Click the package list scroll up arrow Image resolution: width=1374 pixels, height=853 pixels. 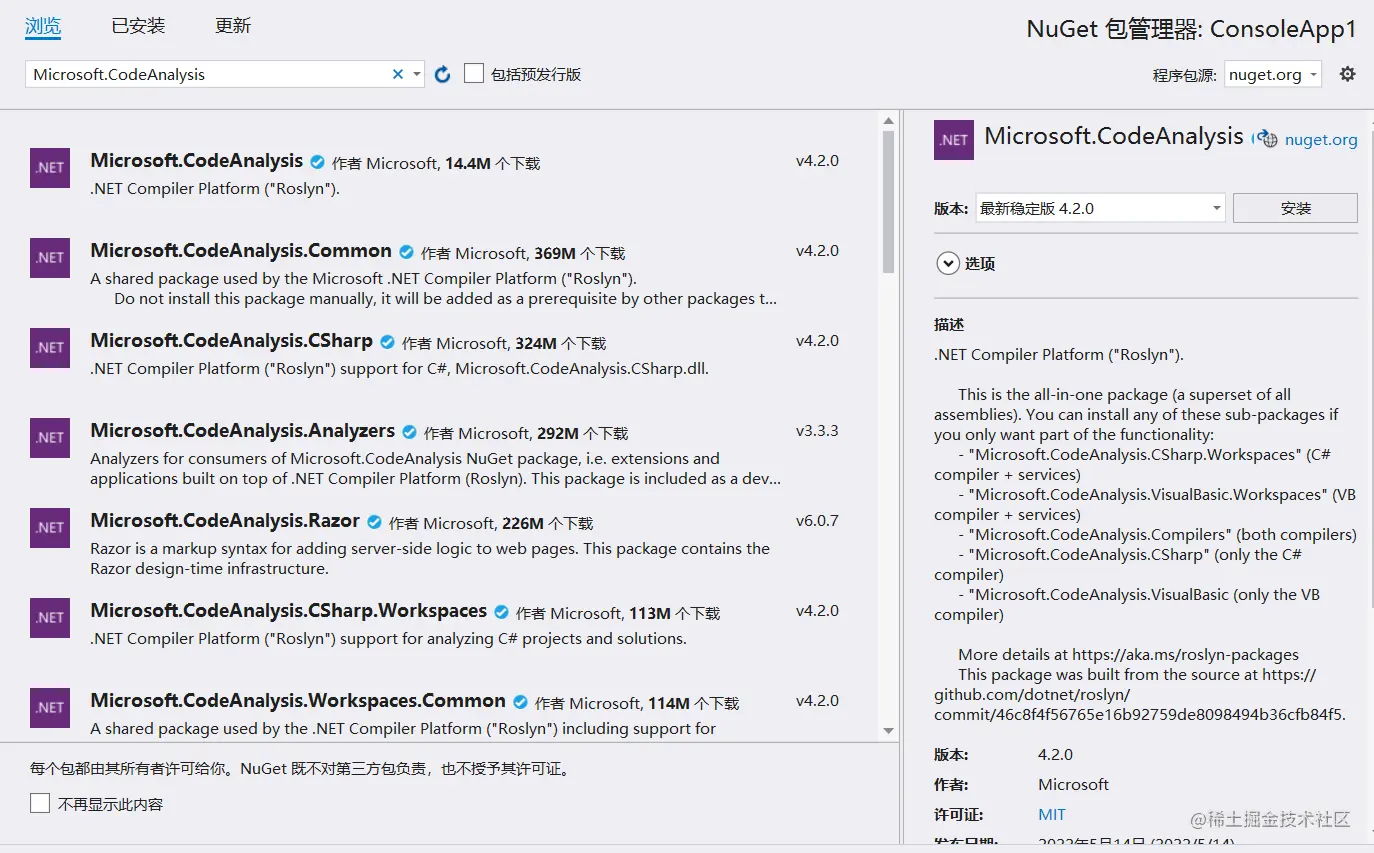[889, 121]
